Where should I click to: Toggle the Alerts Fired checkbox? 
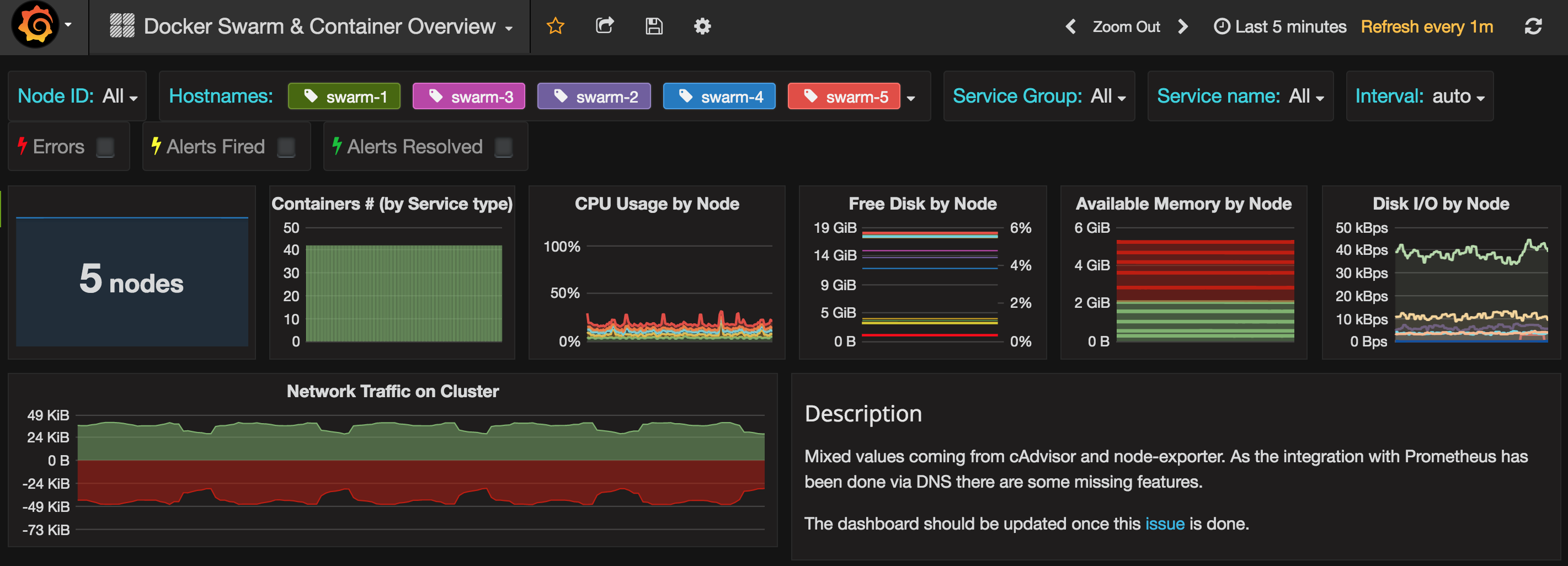pyautogui.click(x=286, y=147)
